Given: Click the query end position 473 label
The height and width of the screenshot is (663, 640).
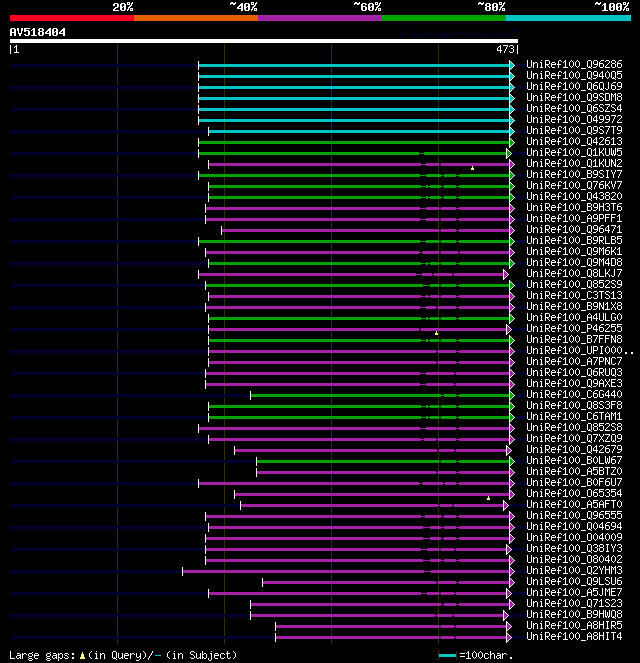Looking at the screenshot, I should [505, 49].
